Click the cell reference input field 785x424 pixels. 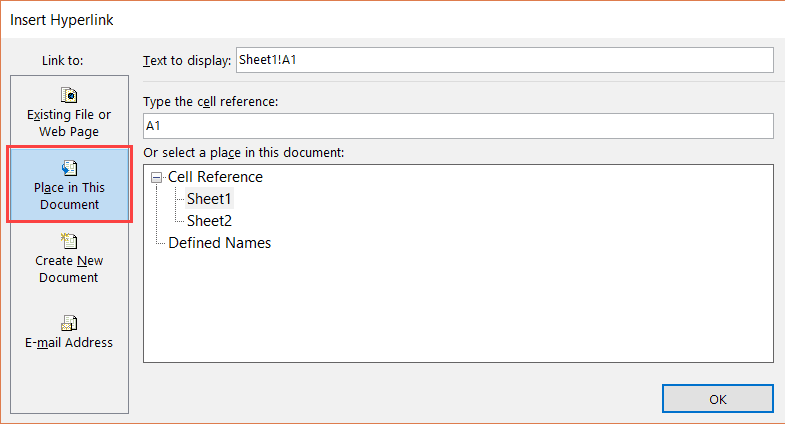pyautogui.click(x=458, y=126)
